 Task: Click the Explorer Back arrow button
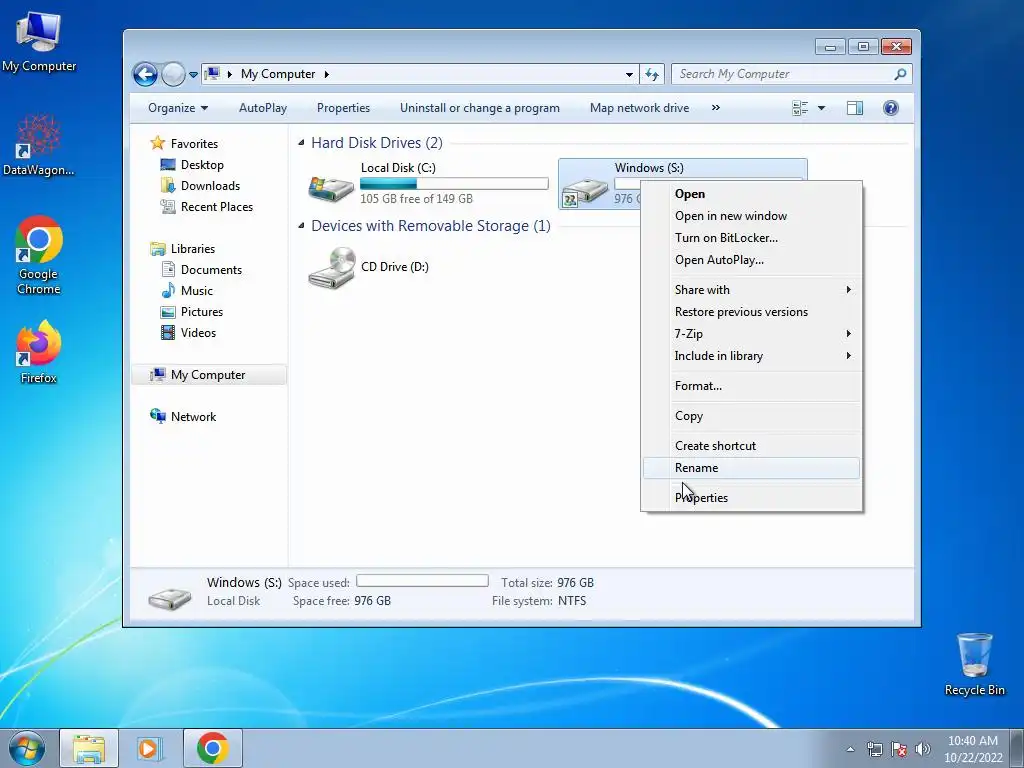coord(146,74)
